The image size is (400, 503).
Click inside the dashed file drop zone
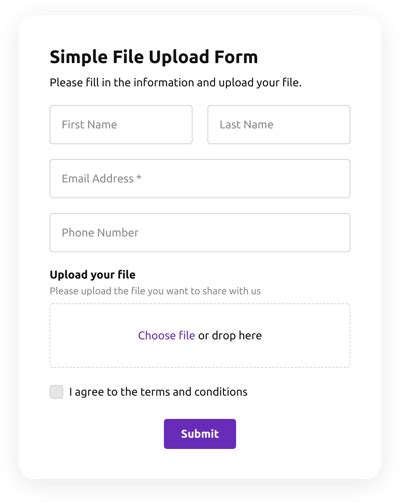tap(200, 335)
